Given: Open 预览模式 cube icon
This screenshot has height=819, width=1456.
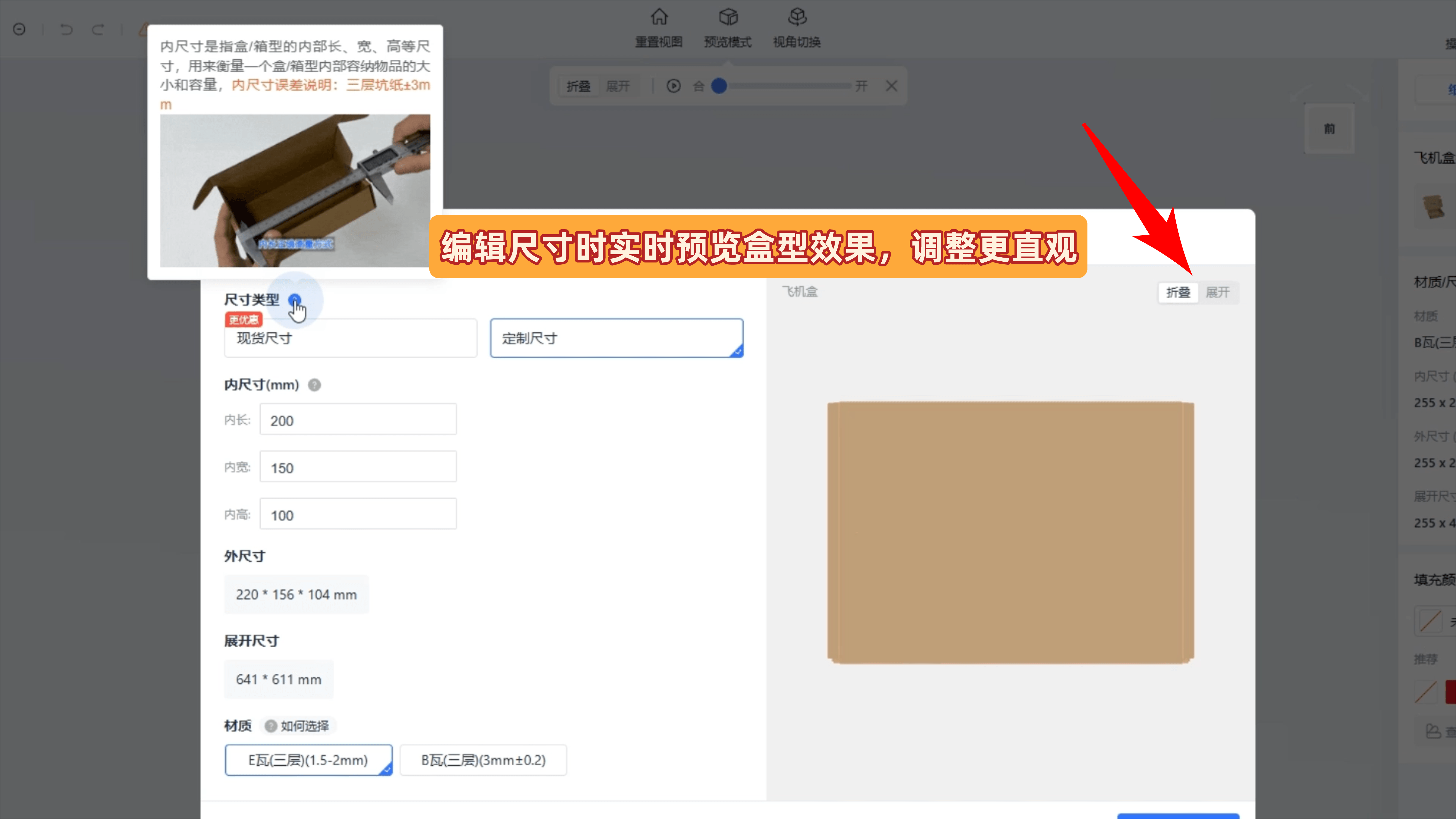Looking at the screenshot, I should (x=728, y=17).
